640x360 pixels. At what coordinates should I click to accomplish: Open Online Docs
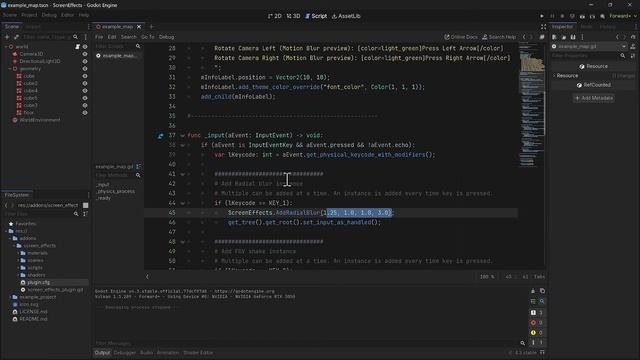pyautogui.click(x=461, y=37)
